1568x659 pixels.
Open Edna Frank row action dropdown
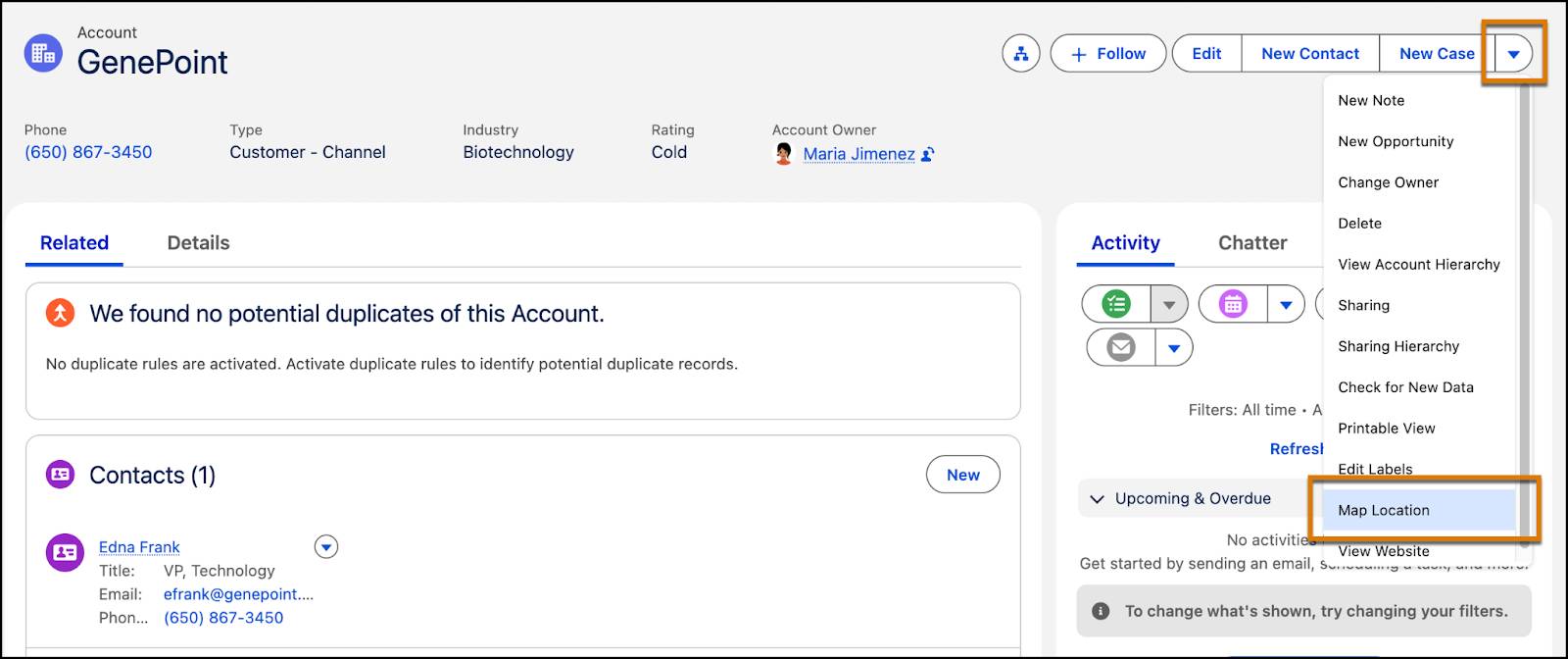coord(326,546)
